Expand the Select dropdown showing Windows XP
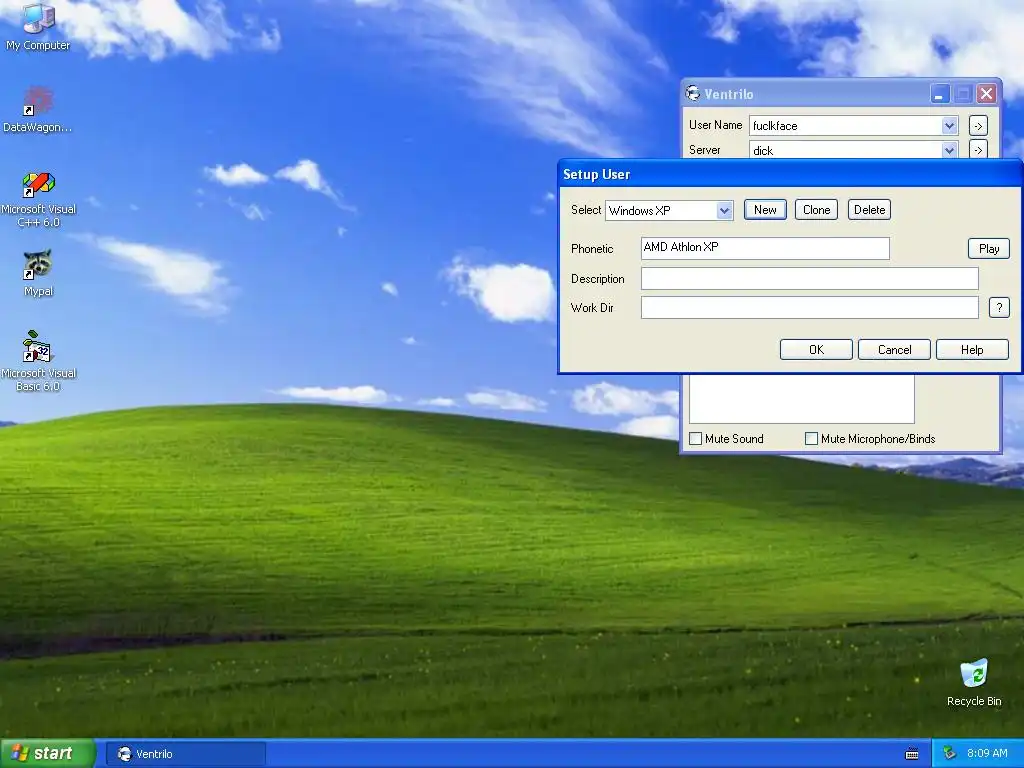Image resolution: width=1024 pixels, height=768 pixels. pyautogui.click(x=724, y=210)
